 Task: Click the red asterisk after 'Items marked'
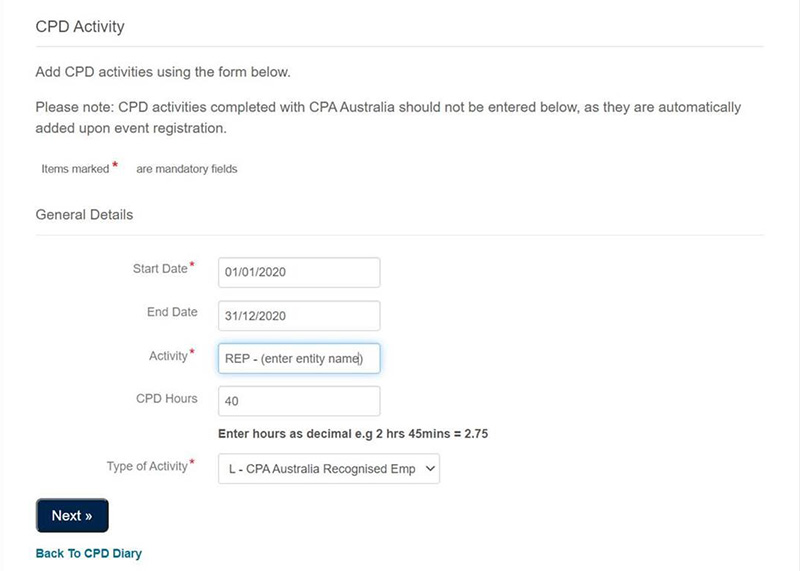(115, 165)
